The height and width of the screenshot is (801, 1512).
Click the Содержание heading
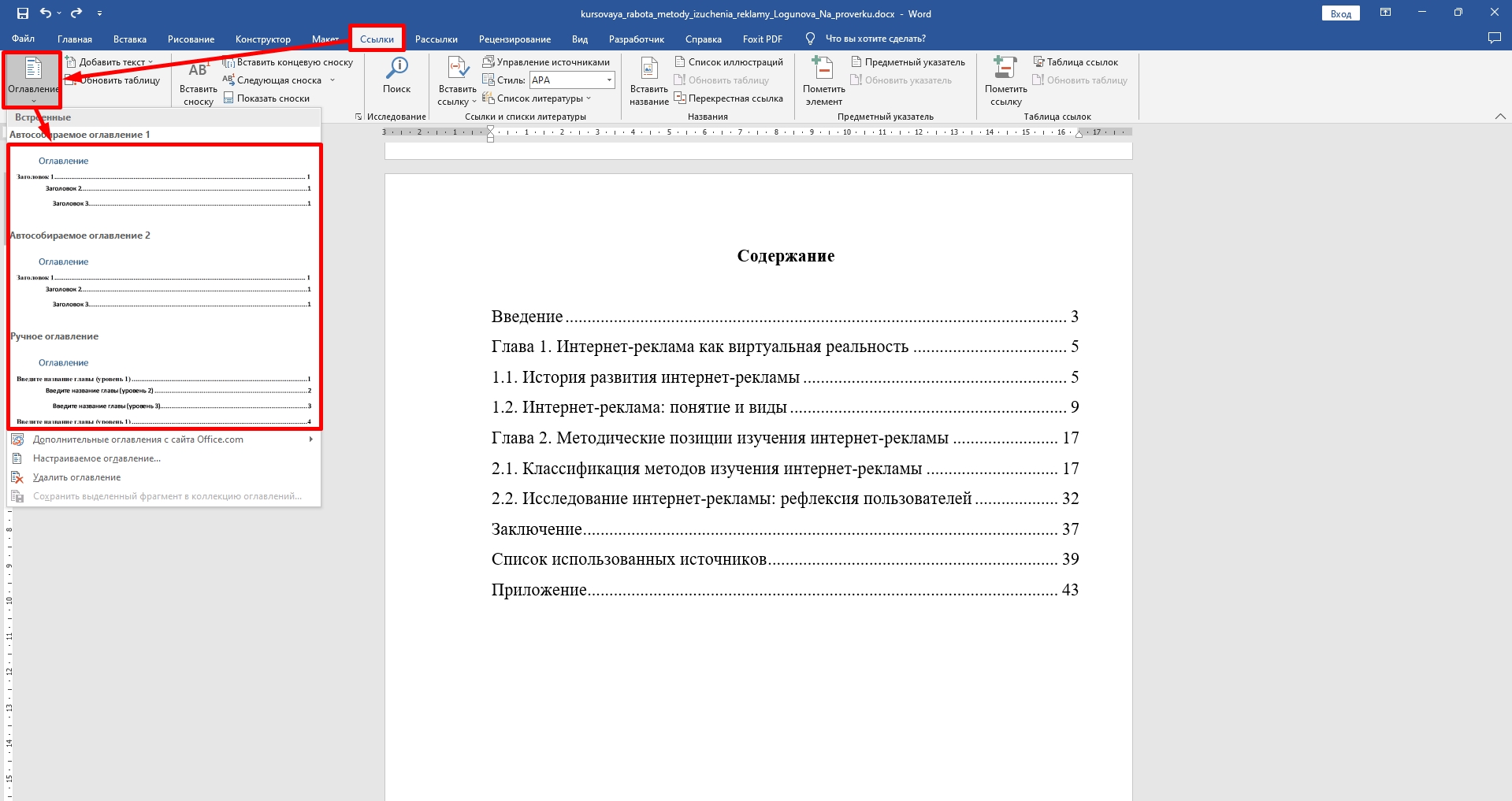click(786, 256)
